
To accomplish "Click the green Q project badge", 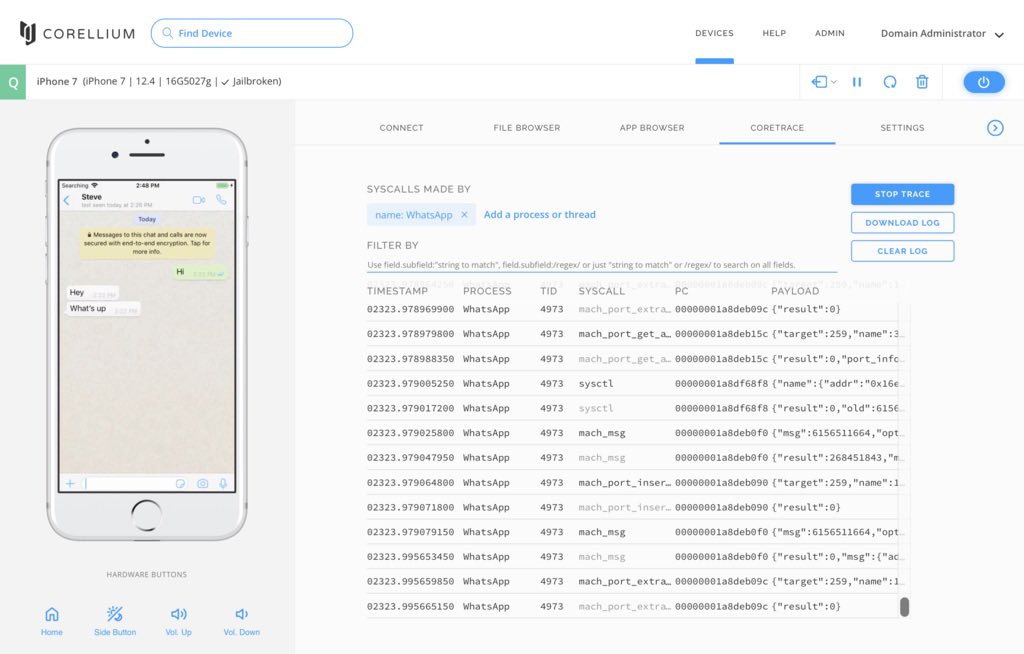I will 13,82.
